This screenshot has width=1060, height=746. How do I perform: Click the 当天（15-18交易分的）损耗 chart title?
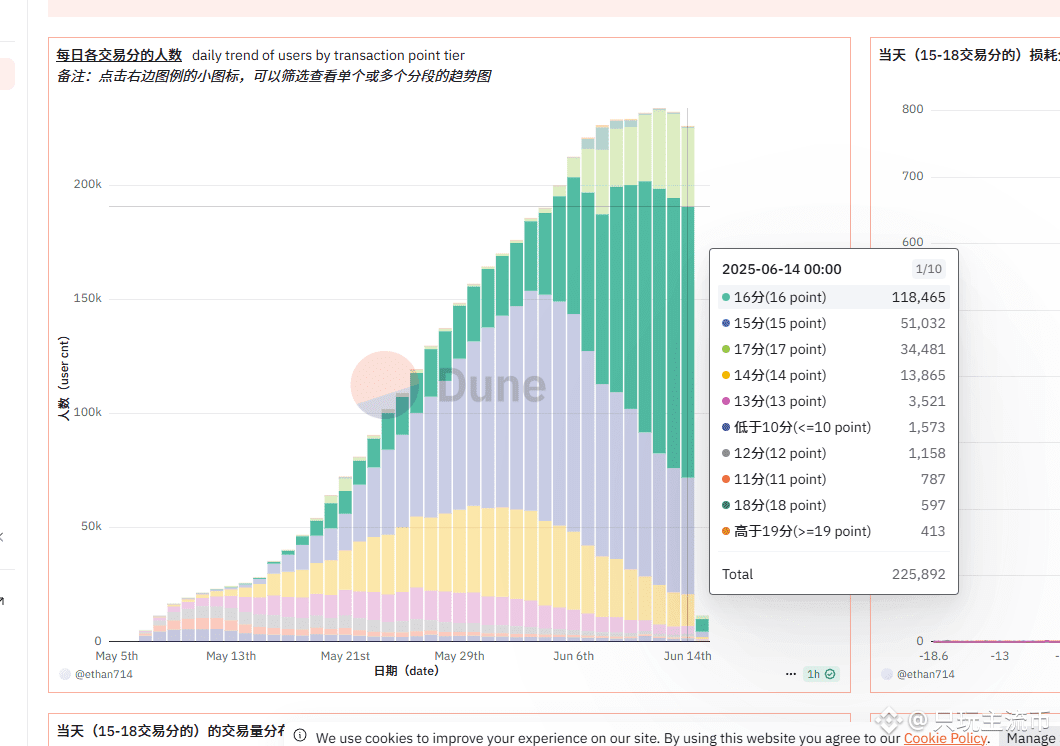(x=969, y=55)
